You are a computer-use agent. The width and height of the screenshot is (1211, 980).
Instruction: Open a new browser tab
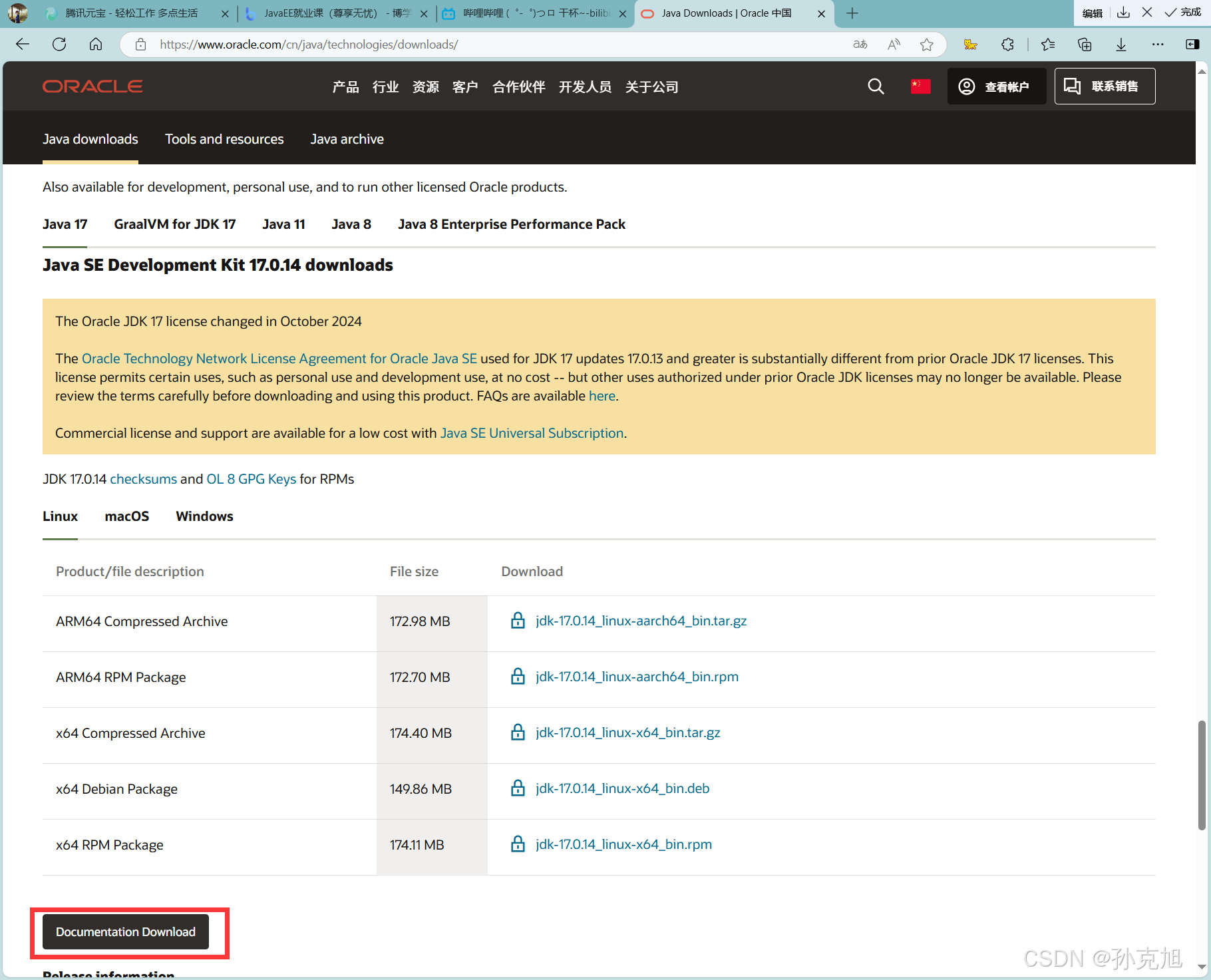pyautogui.click(x=852, y=13)
